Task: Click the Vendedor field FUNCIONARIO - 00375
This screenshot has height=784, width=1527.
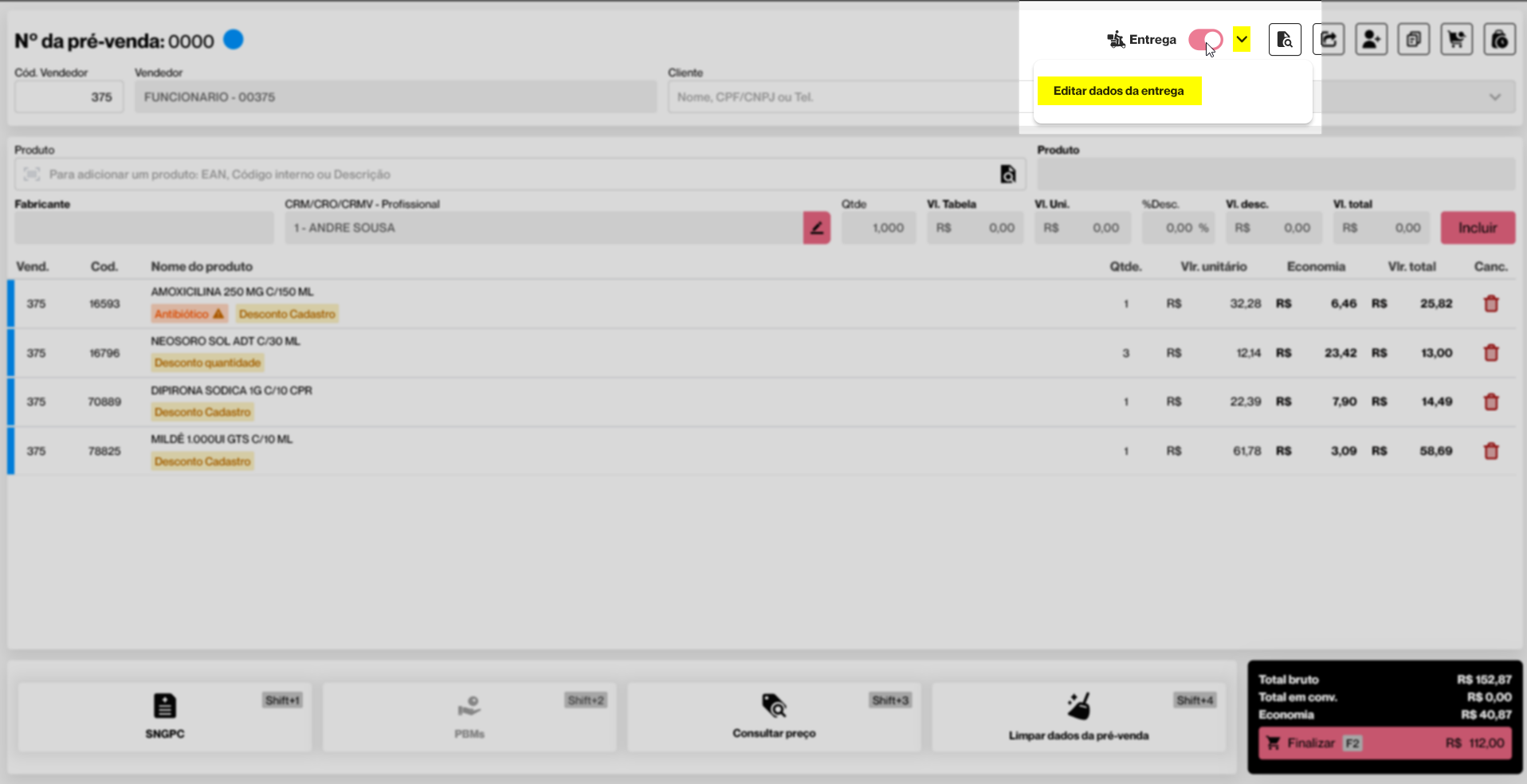Action: 395,97
